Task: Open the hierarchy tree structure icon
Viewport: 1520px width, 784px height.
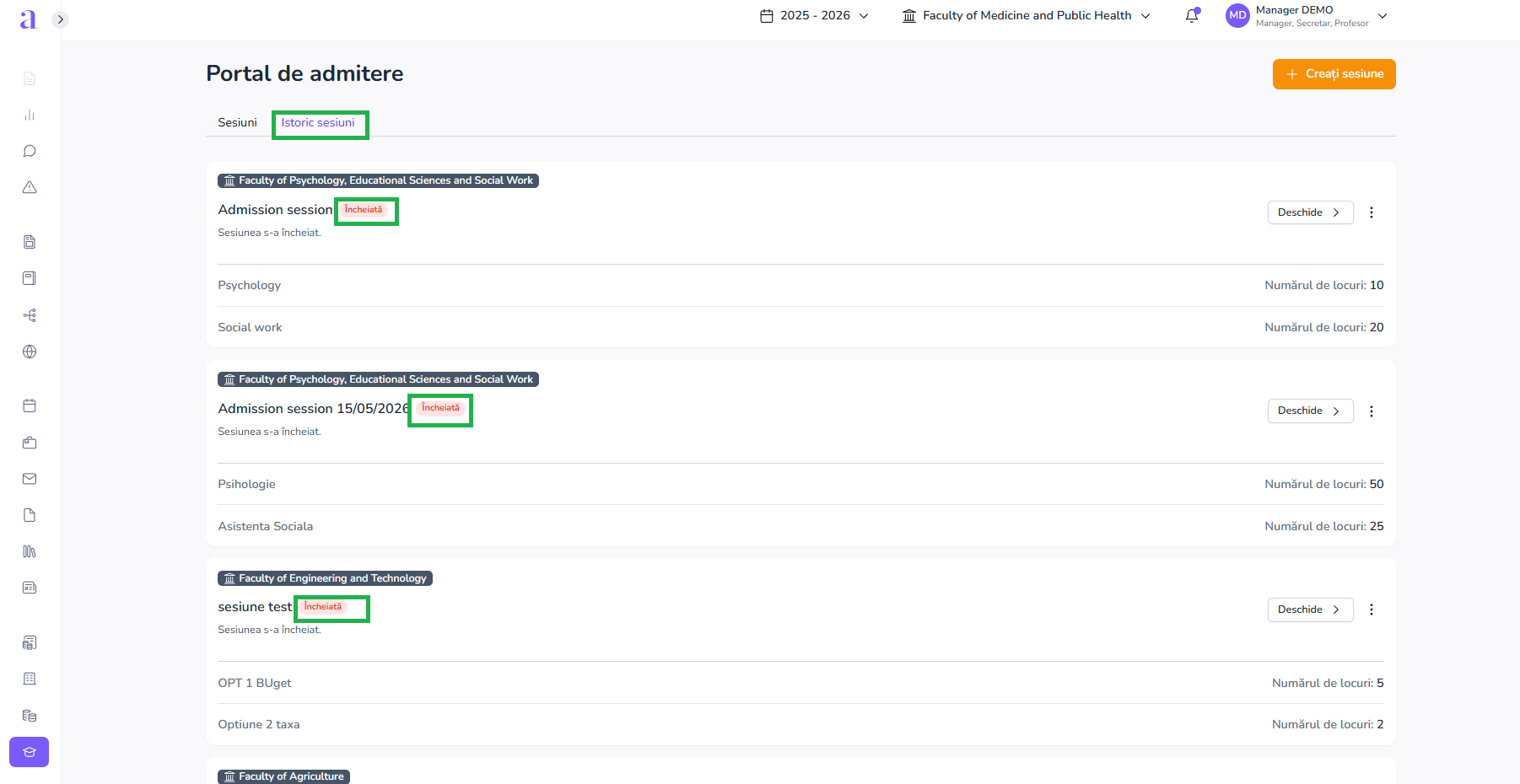Action: 30,315
